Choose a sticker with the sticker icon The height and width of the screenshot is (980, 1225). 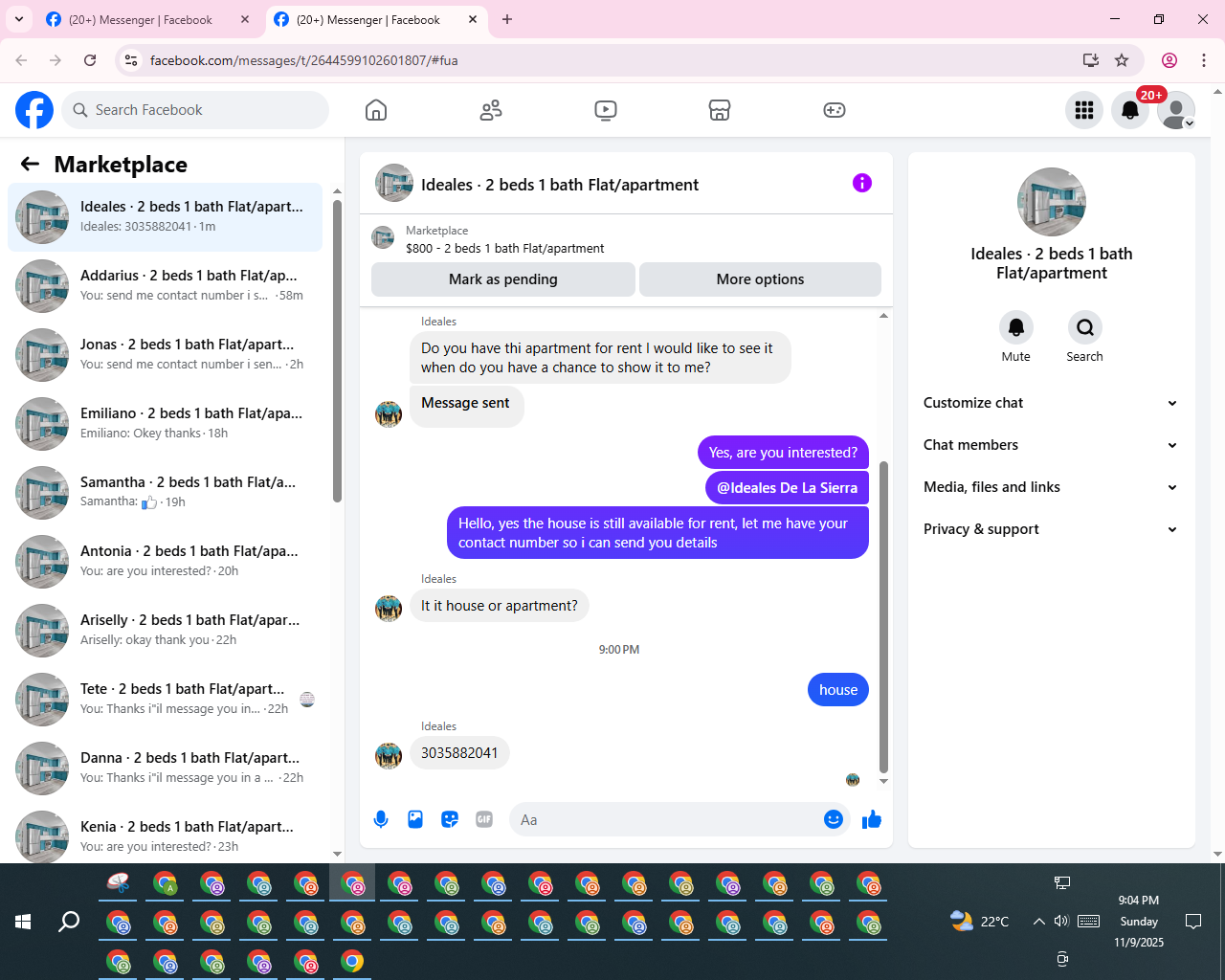pyautogui.click(x=450, y=819)
